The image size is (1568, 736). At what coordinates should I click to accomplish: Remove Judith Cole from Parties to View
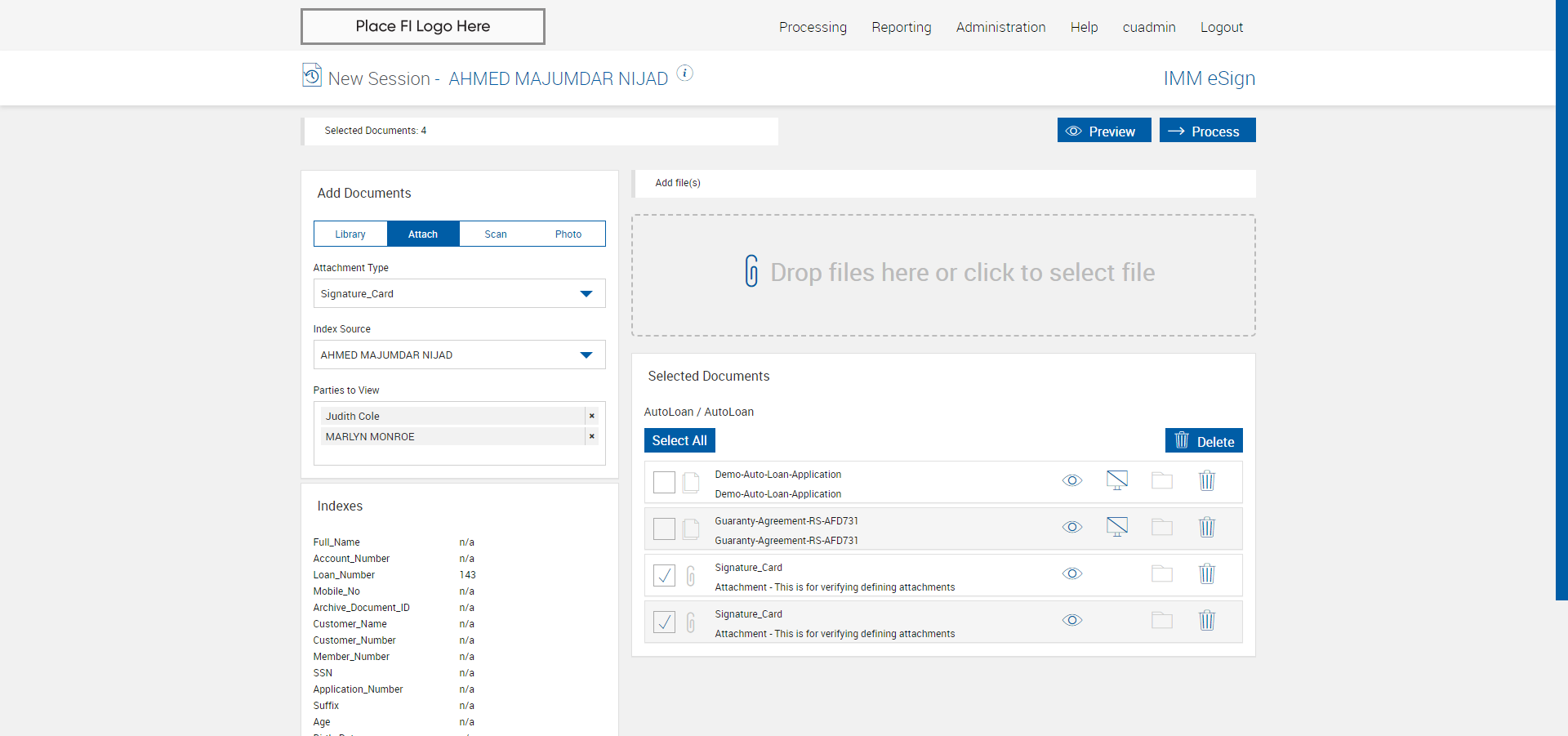click(x=591, y=416)
